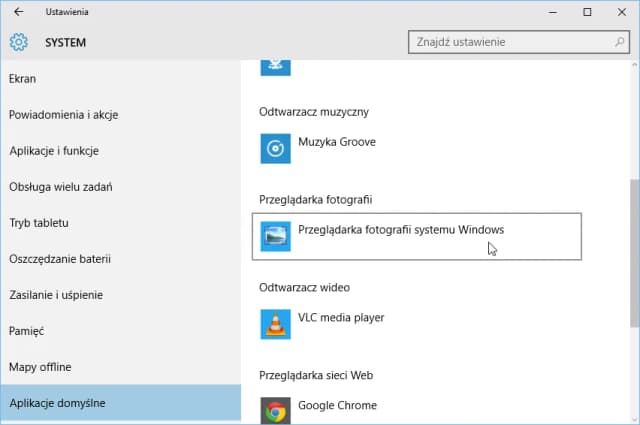Viewport: 640px width, 425px height.
Task: Select Aplikacje i funkcje in sidebar
Action: tap(54, 150)
